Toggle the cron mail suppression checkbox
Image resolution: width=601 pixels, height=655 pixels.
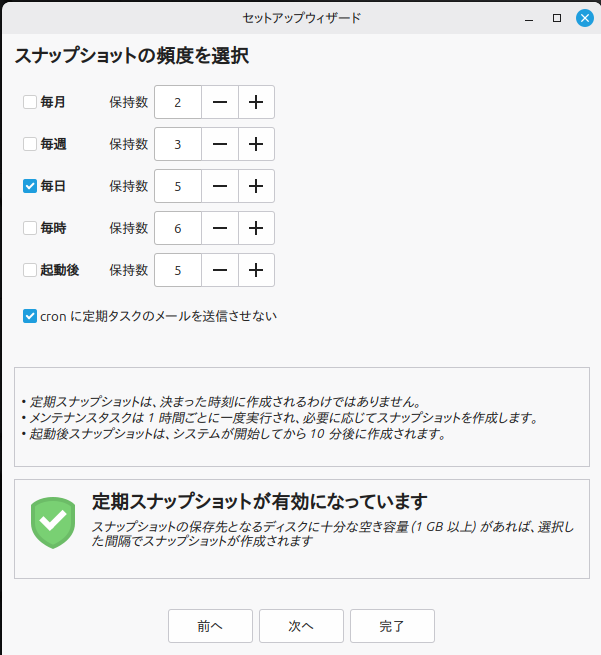(x=30, y=316)
